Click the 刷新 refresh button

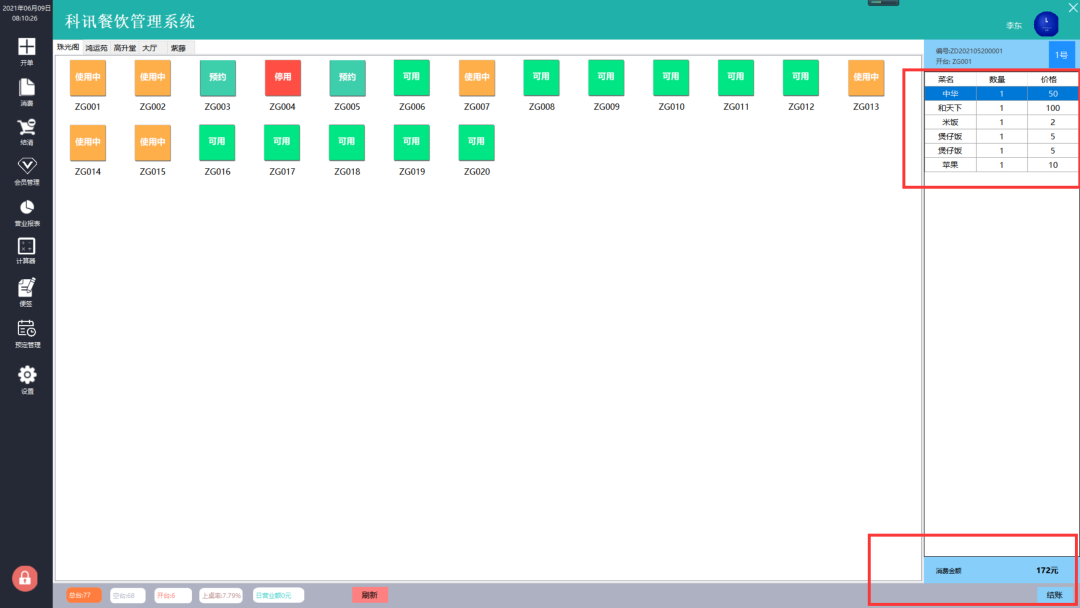coord(370,595)
